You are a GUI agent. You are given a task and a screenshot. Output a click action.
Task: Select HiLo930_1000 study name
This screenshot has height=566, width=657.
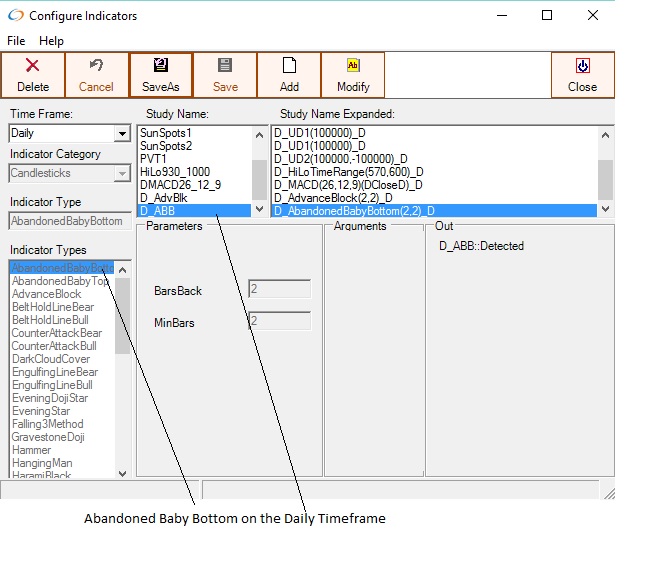[175, 171]
